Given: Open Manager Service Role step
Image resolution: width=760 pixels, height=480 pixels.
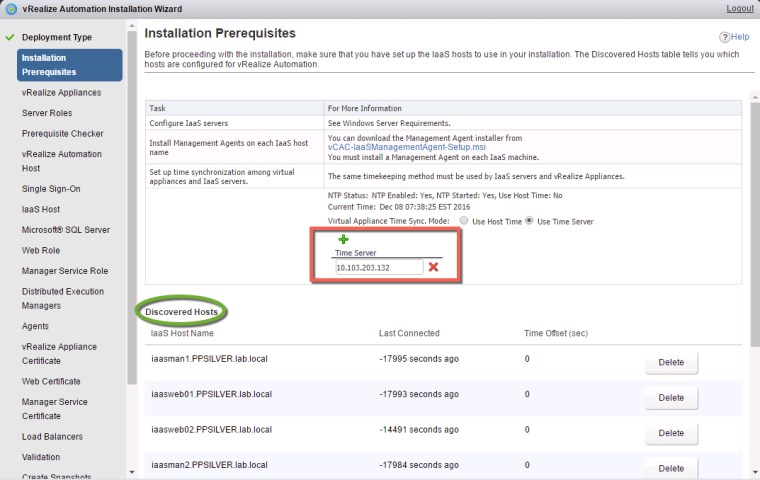Looking at the screenshot, I should 65,271.
